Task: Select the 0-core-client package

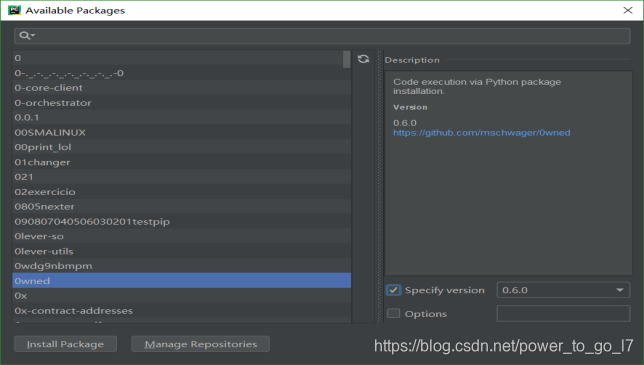Action: point(182,88)
